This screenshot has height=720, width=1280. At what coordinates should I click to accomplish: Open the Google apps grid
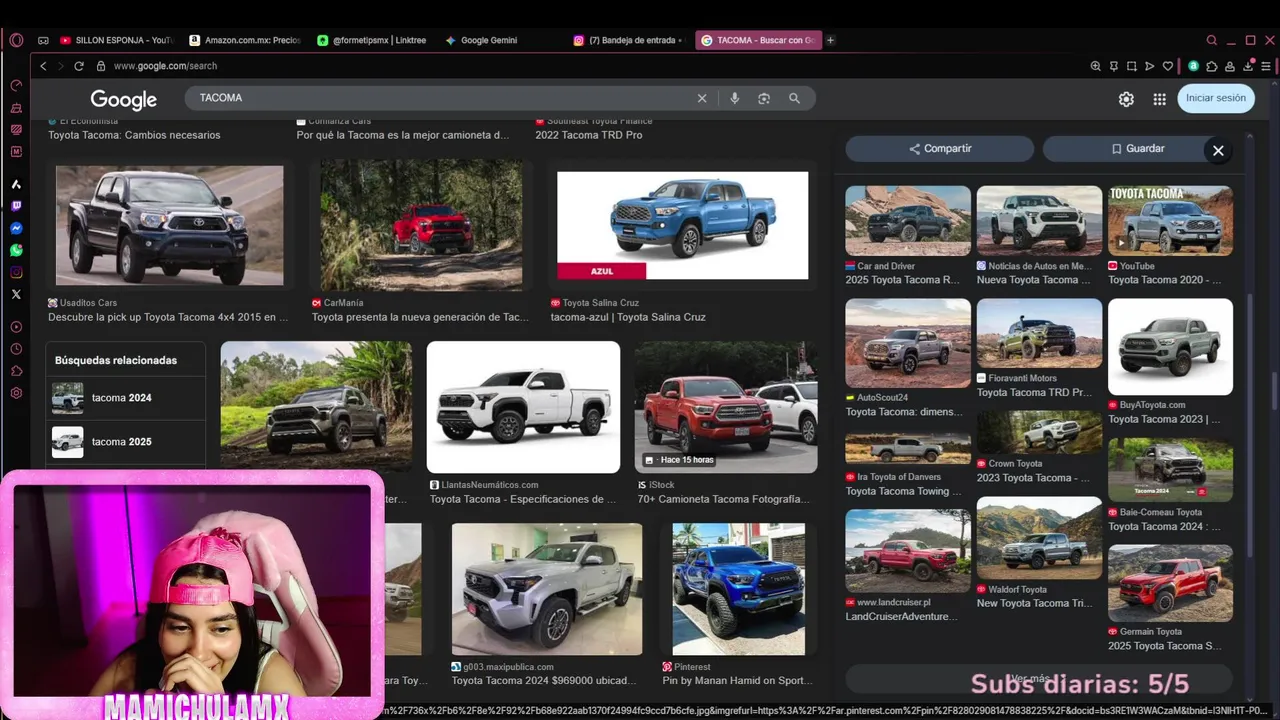click(x=1160, y=99)
